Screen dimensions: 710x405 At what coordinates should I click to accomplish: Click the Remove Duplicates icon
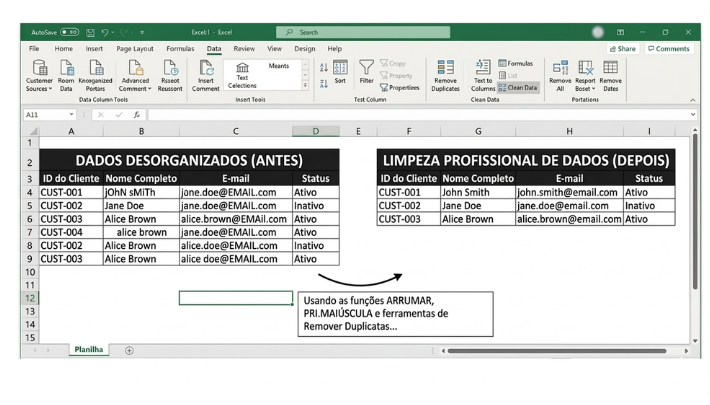click(x=445, y=68)
